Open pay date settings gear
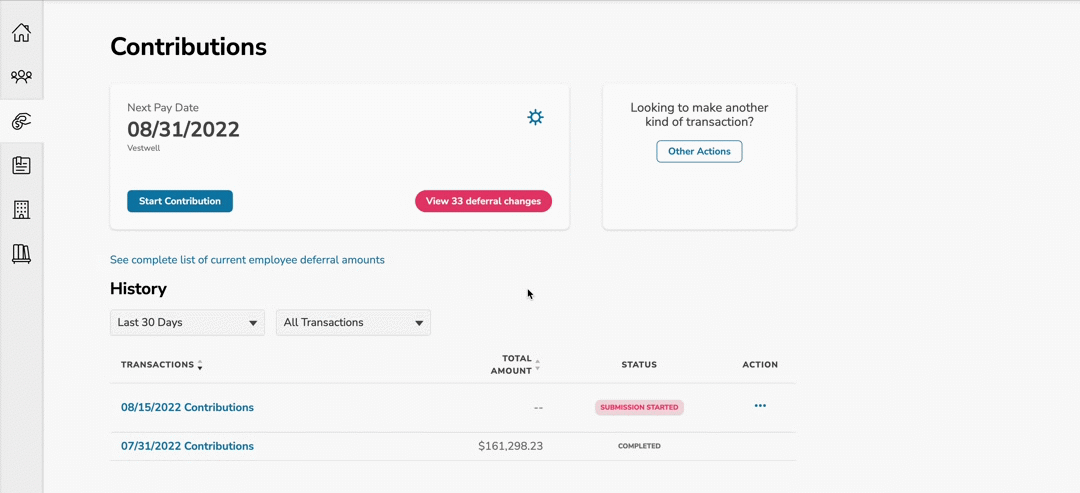 coord(535,118)
